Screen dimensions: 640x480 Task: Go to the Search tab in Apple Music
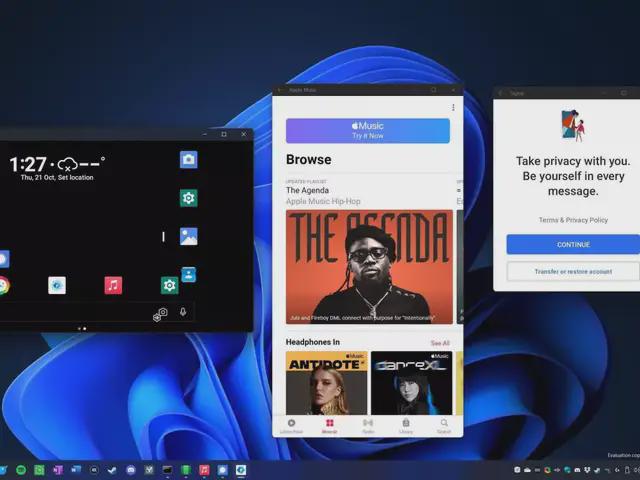443,425
